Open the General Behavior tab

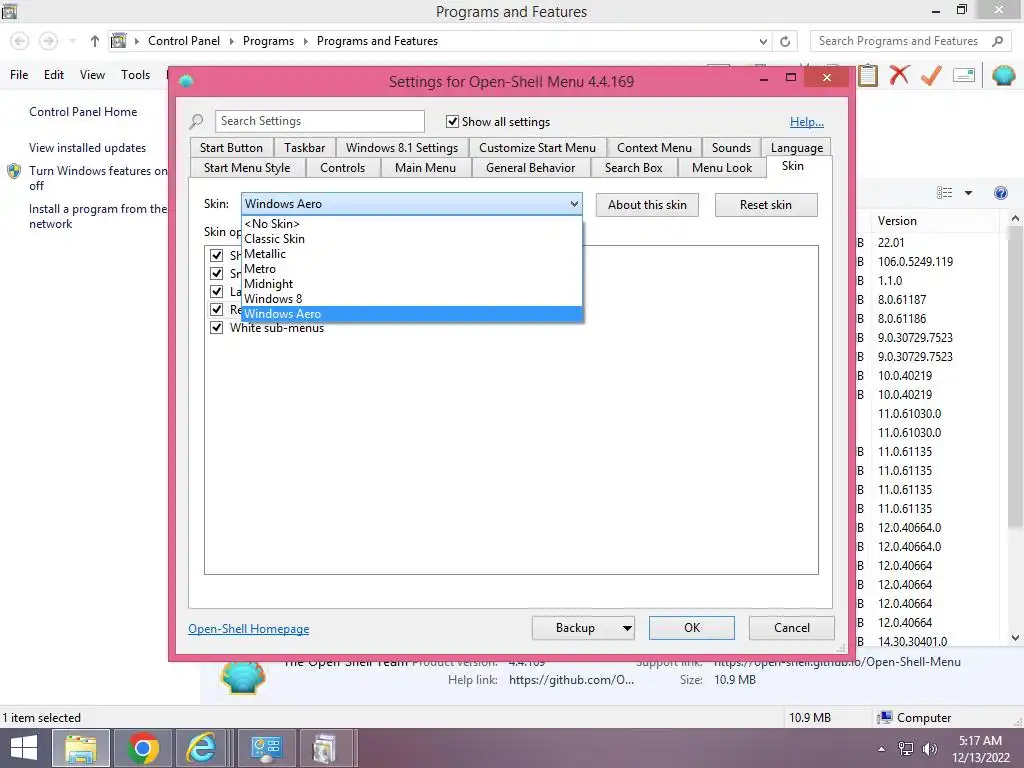[530, 168]
